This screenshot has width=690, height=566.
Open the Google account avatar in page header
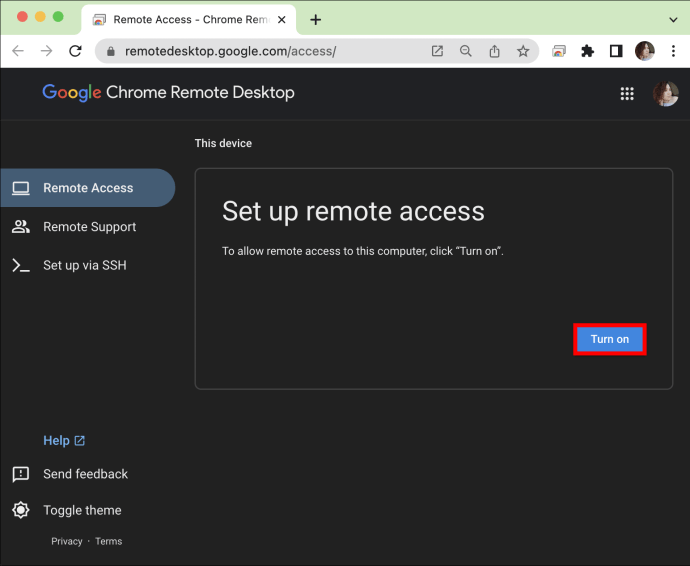tap(665, 94)
